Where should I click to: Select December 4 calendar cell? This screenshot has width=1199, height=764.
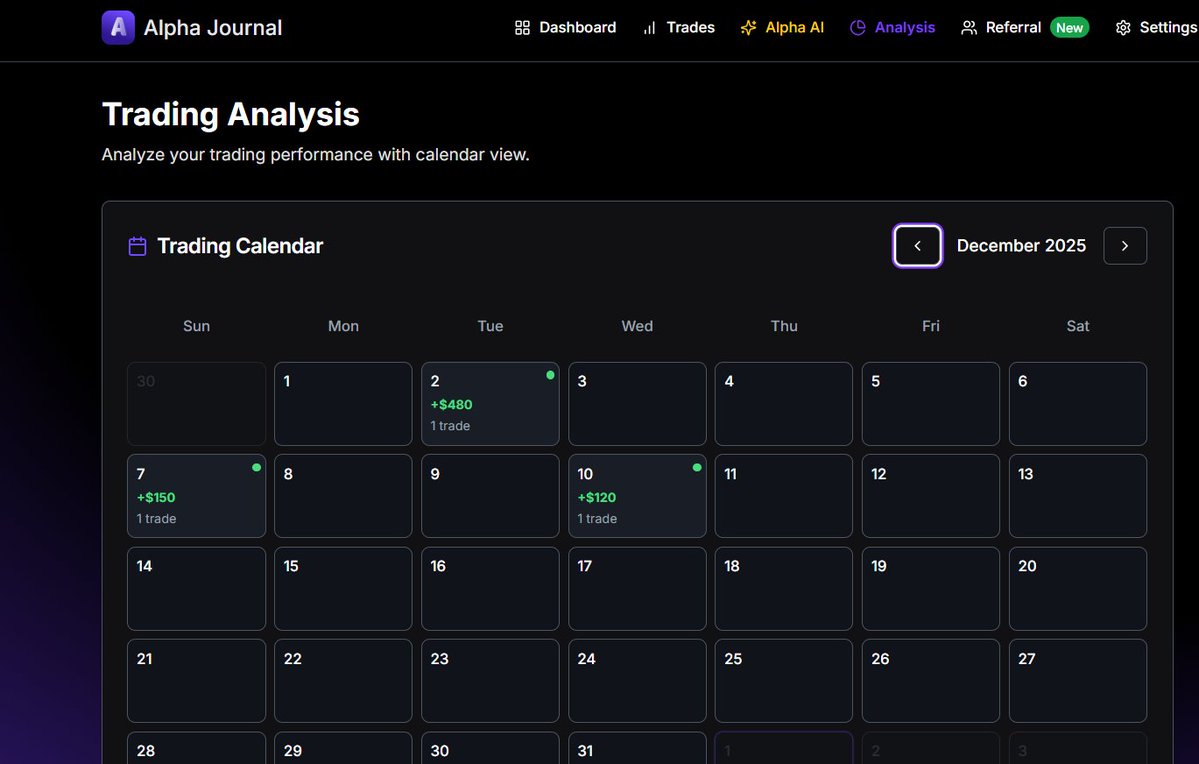click(784, 404)
